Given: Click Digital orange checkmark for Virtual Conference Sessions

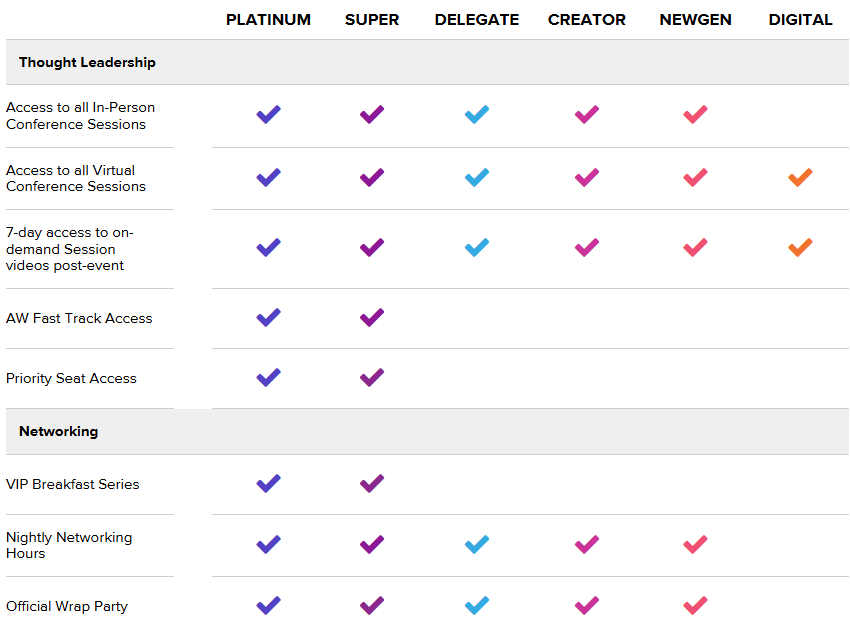Looking at the screenshot, I should (x=800, y=178).
